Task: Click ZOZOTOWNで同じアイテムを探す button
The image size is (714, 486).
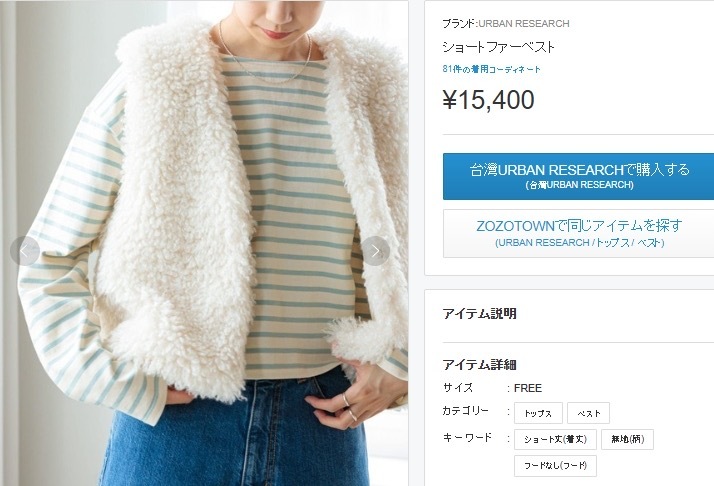Action: coord(578,233)
